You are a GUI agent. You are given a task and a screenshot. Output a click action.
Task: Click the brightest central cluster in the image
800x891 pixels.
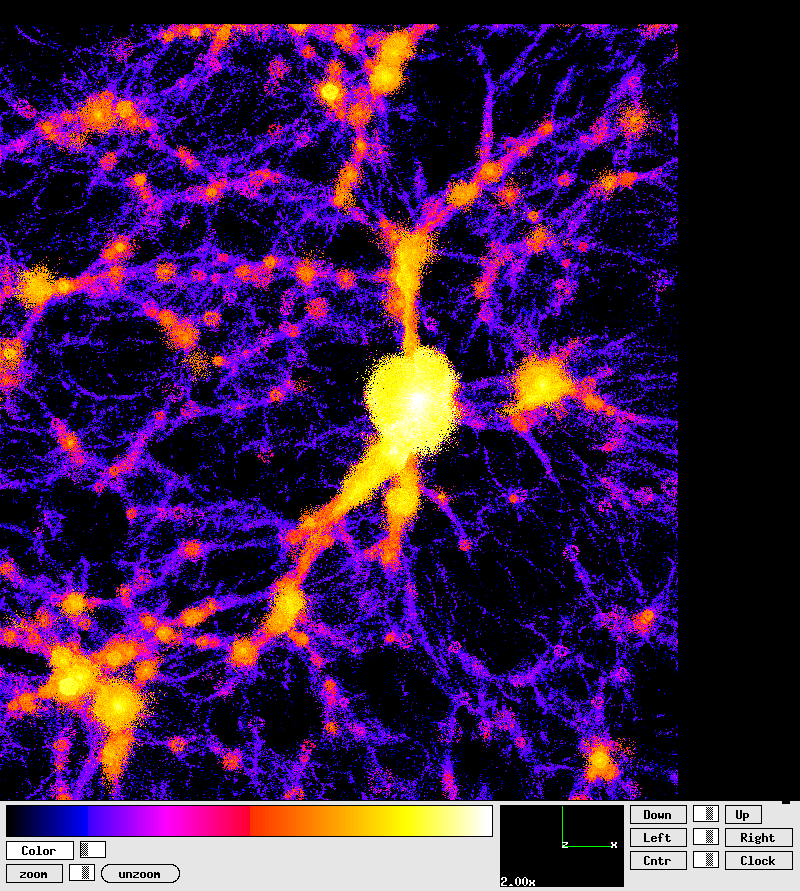coord(414,399)
